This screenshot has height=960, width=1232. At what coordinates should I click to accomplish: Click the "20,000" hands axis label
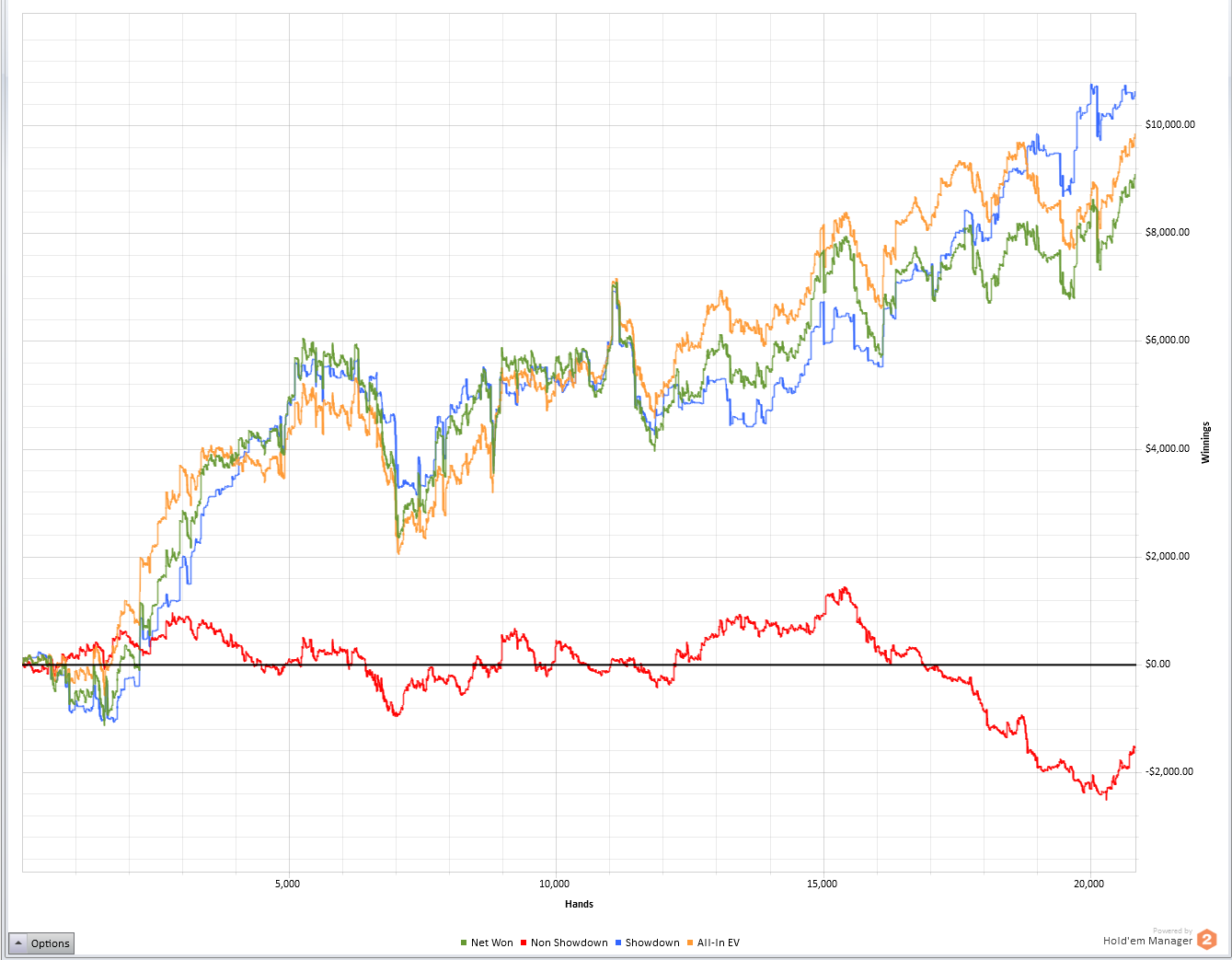1088,885
